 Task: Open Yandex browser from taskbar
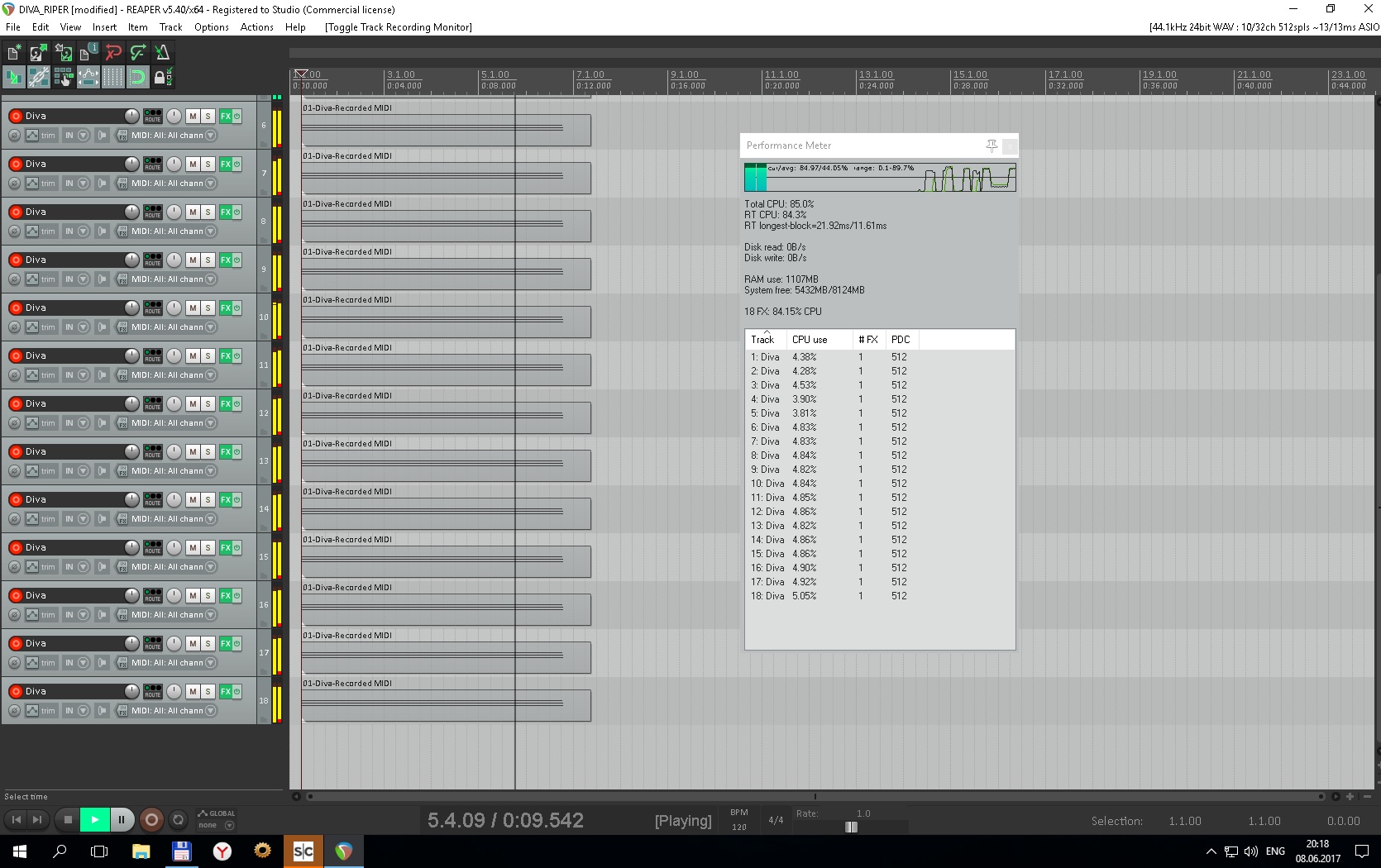pos(222,851)
